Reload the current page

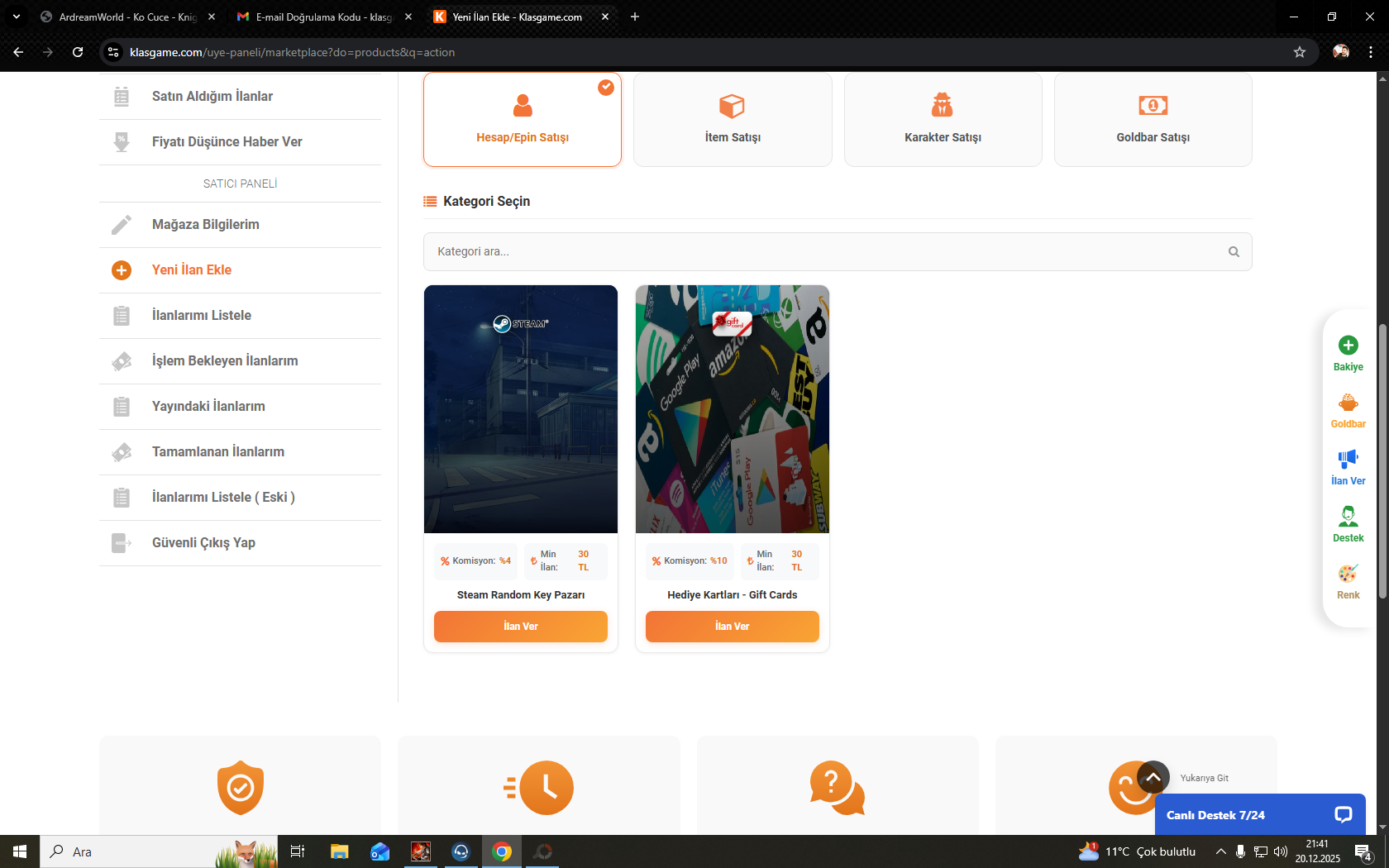(78, 52)
